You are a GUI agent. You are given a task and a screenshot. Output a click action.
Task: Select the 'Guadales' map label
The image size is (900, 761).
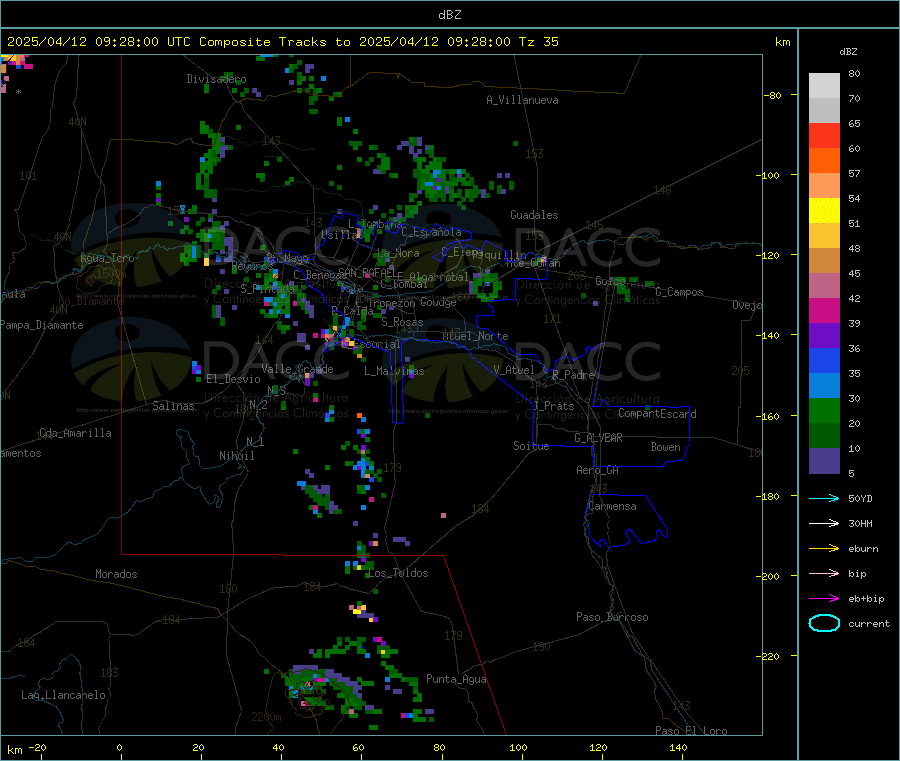coord(534,215)
